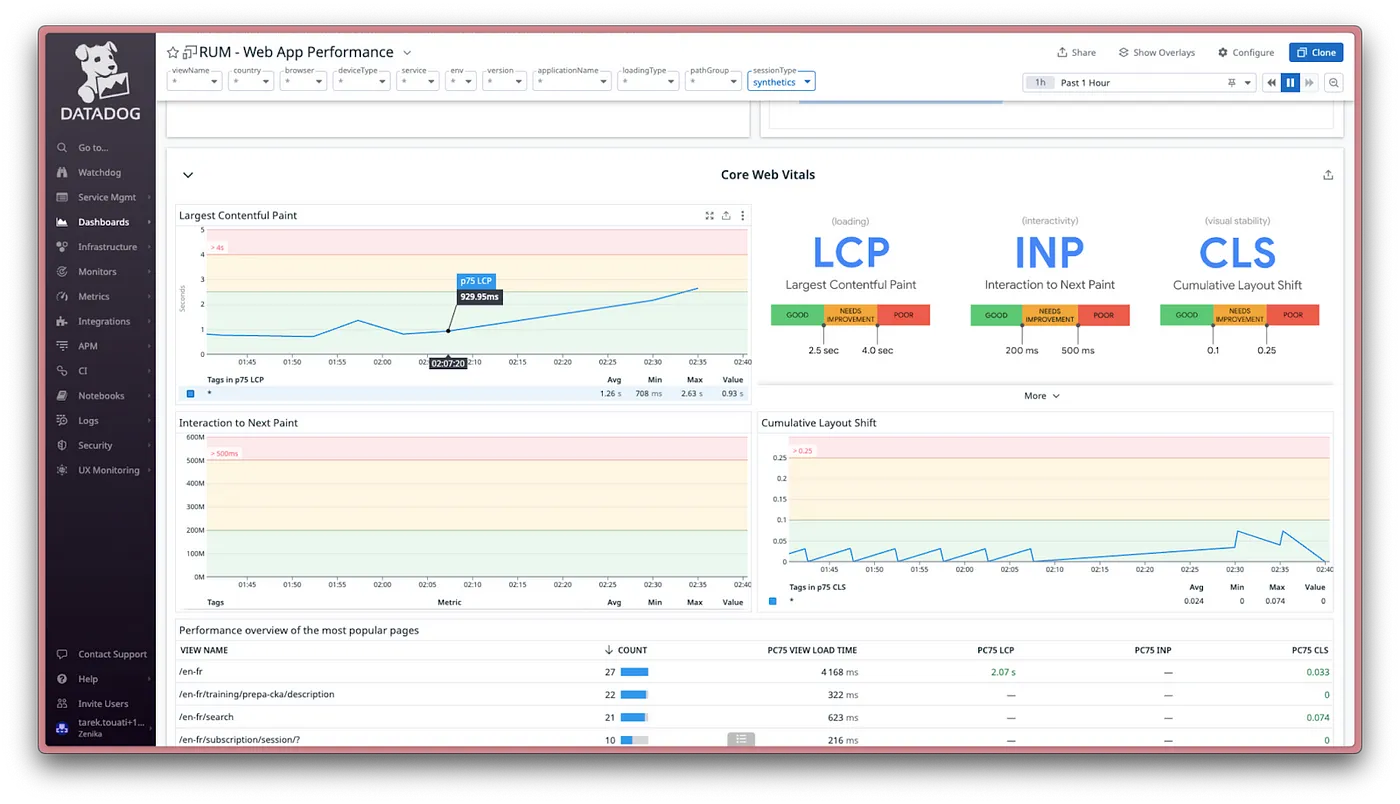Image resolution: width=1400 pixels, height=804 pixels.
Task: Open the sessionType synthetics dropdown
Action: [x=781, y=82]
